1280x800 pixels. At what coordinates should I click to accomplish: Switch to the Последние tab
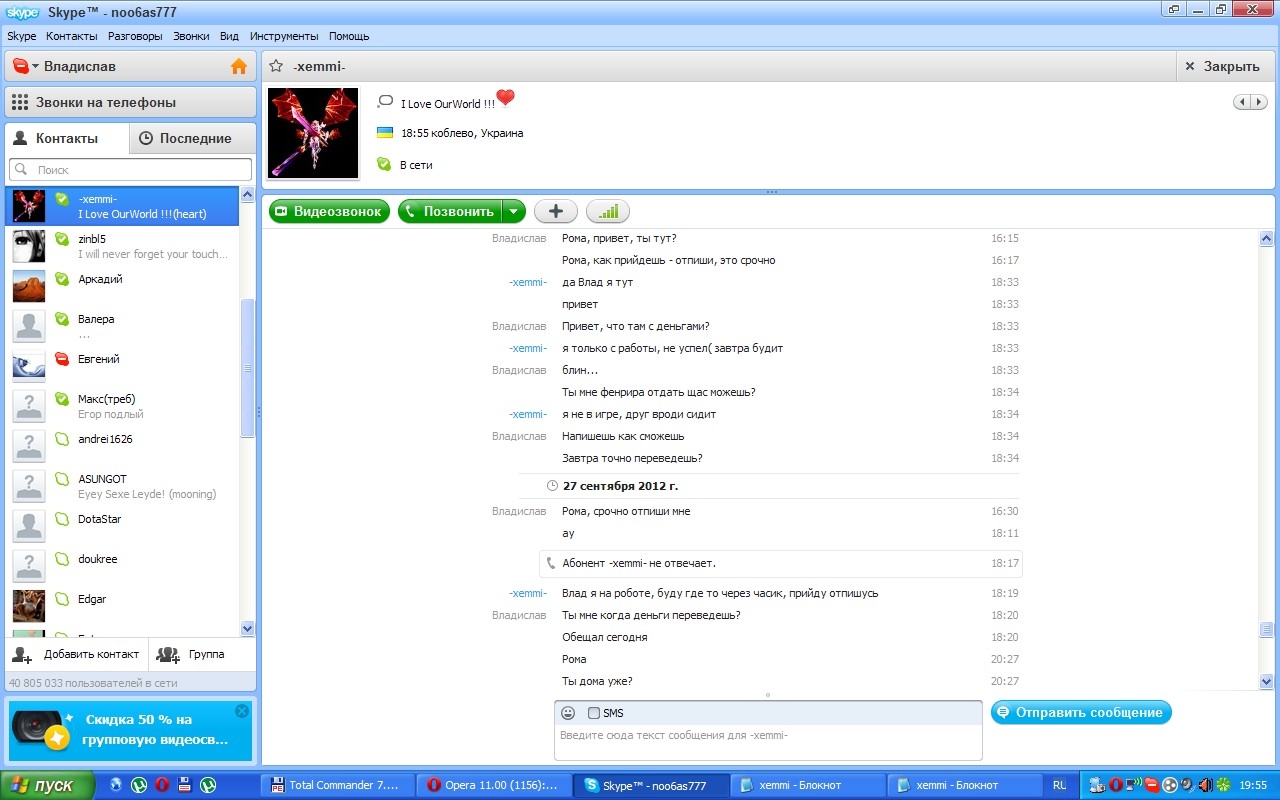[x=193, y=138]
